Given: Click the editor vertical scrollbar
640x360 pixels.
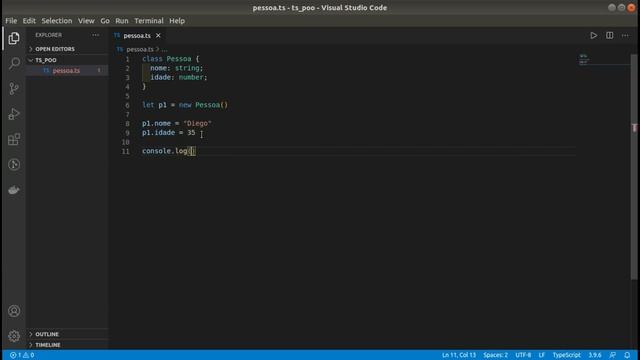Looking at the screenshot, I should (634, 167).
